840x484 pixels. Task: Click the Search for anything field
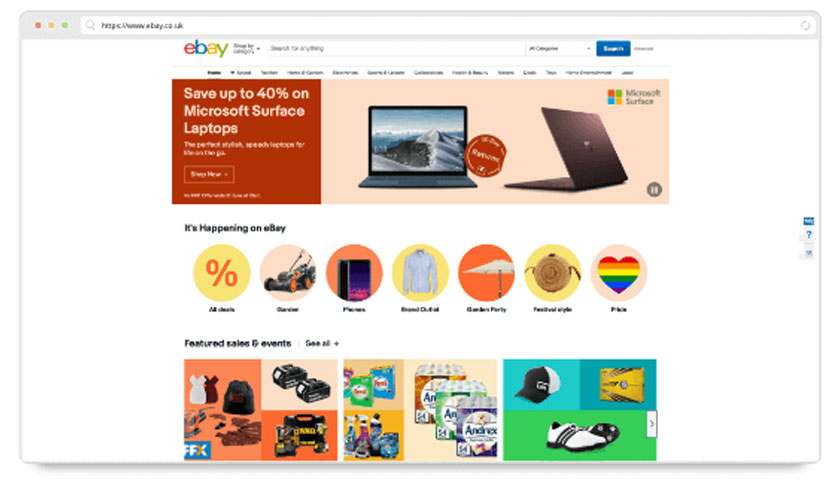[x=396, y=48]
